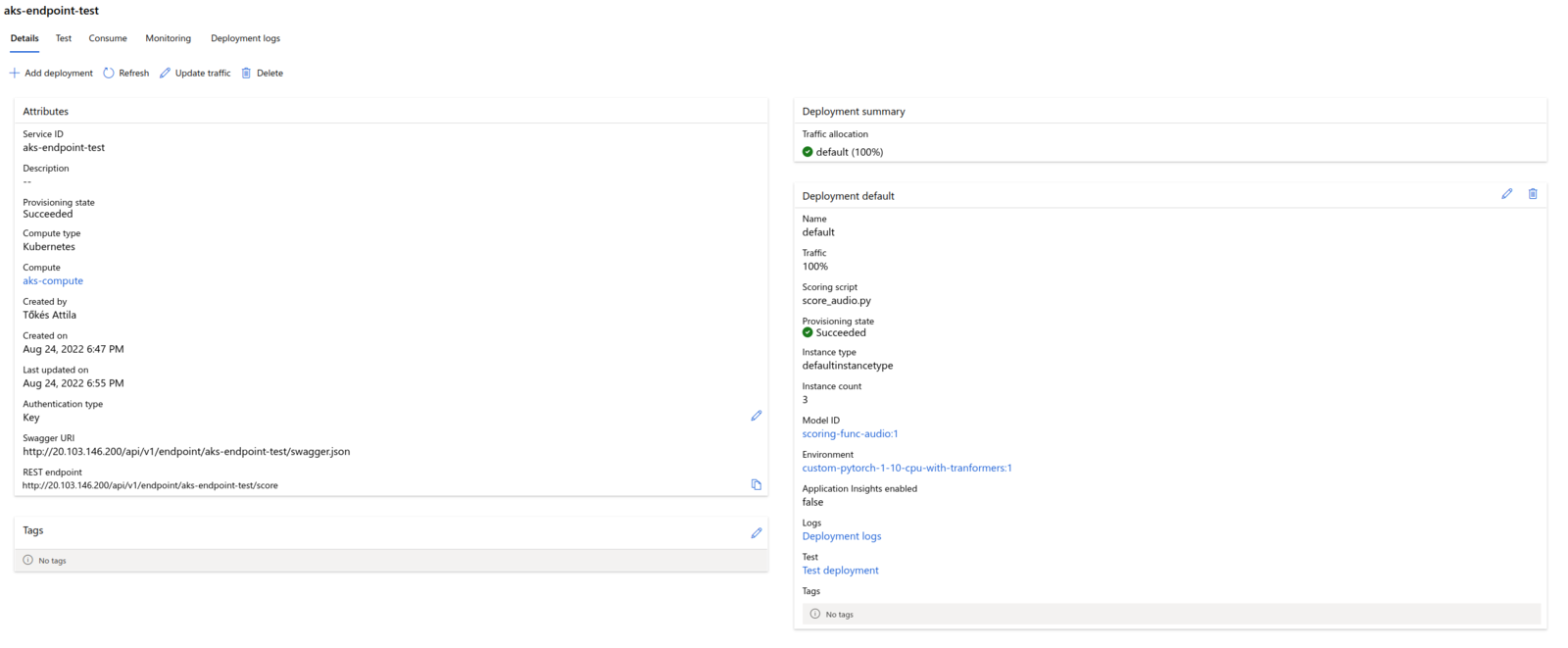Click the Test deployment link

840,571
